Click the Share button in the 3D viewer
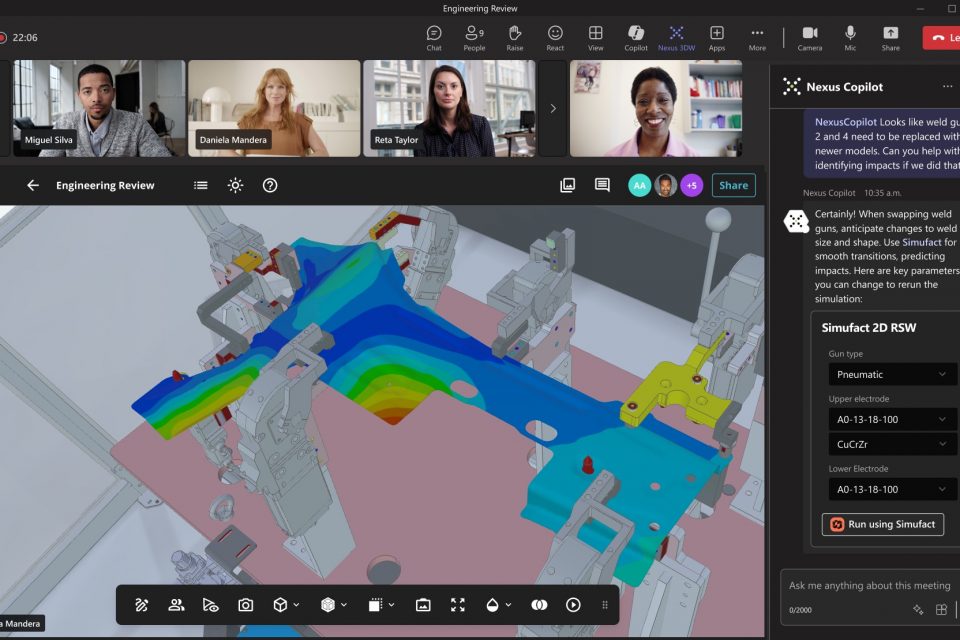This screenshot has height=640, width=960. coord(733,185)
